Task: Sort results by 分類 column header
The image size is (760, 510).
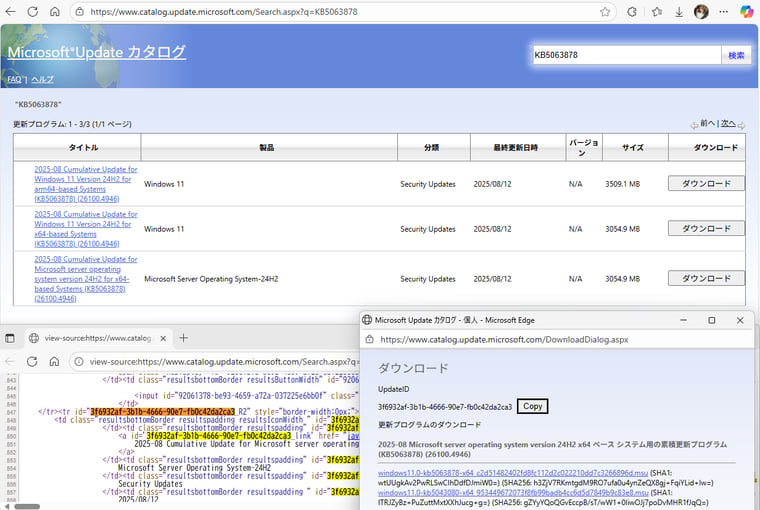Action: 431,147
